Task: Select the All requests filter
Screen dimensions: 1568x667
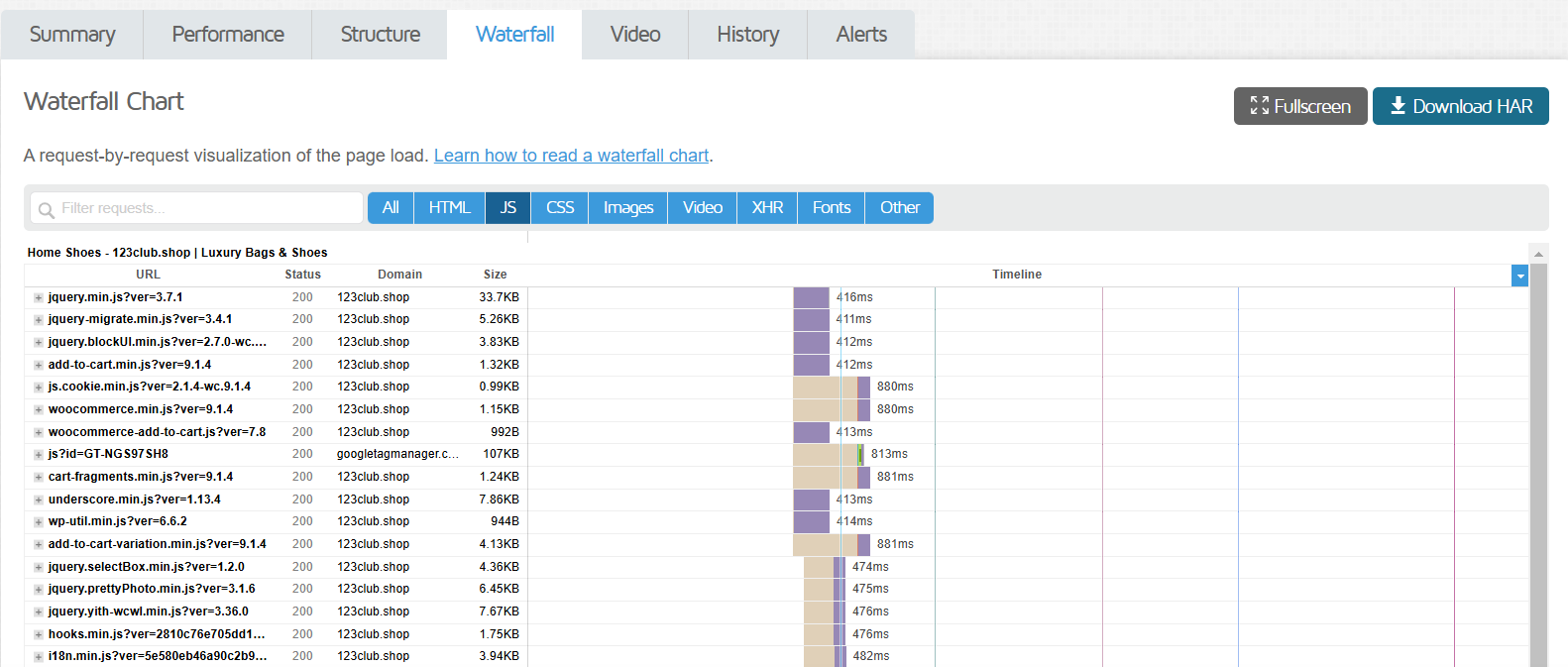Action: [391, 208]
